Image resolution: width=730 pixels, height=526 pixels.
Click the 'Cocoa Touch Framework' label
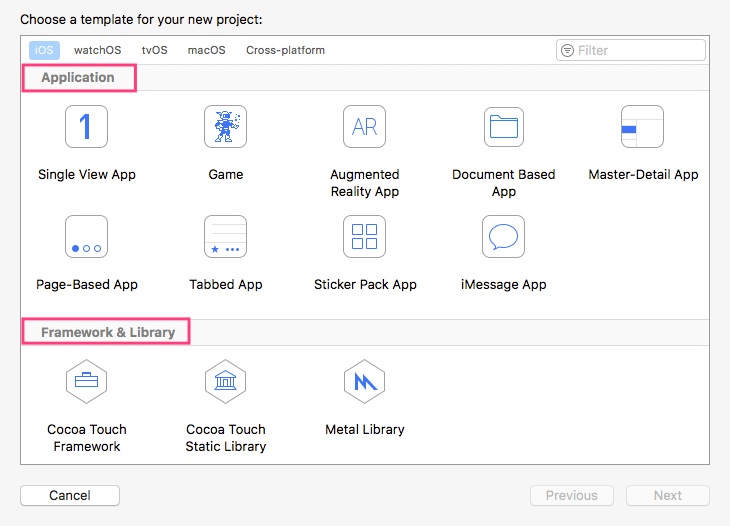tap(87, 438)
